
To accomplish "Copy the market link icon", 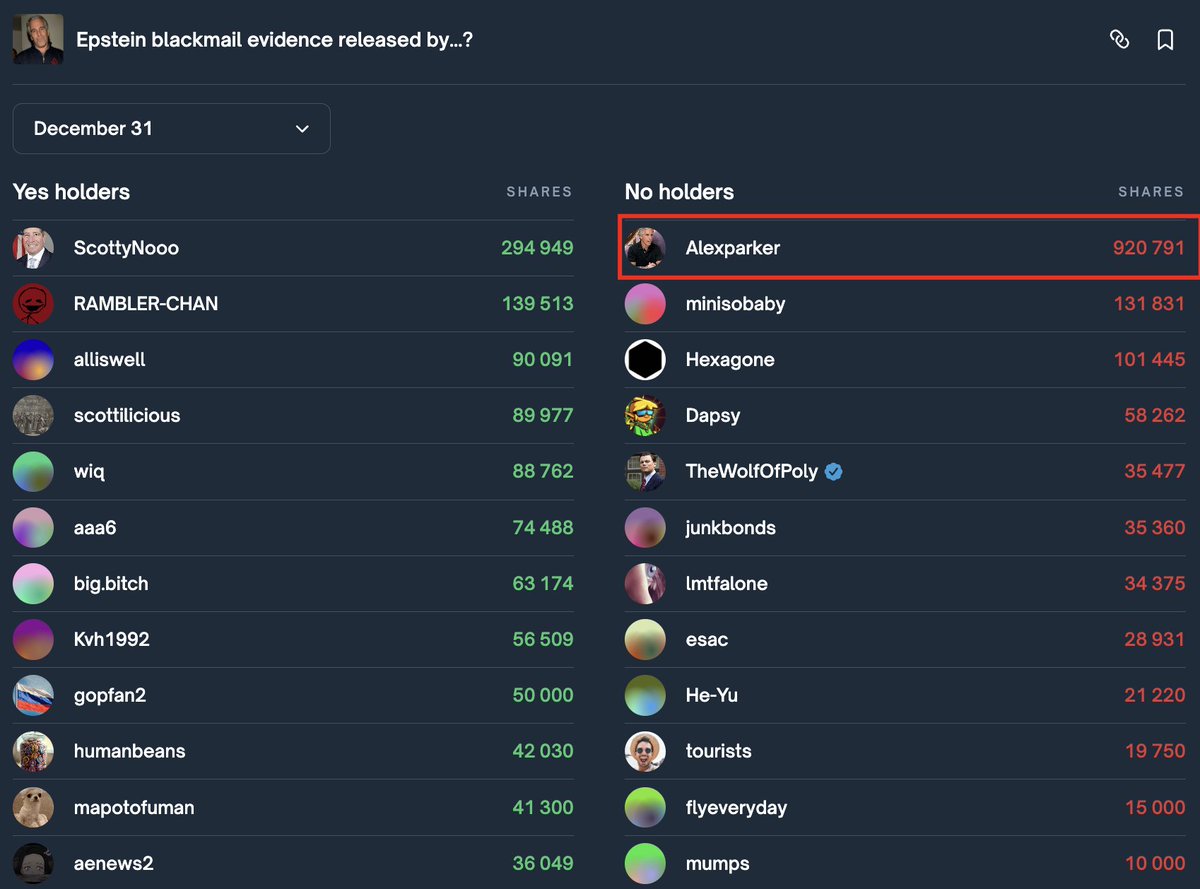I will tap(1119, 40).
